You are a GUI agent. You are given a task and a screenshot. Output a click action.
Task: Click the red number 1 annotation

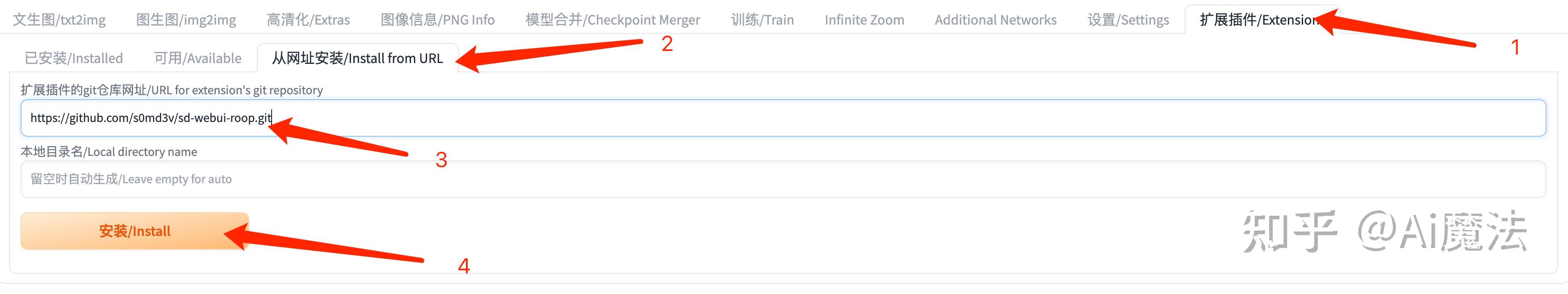pyautogui.click(x=1515, y=47)
